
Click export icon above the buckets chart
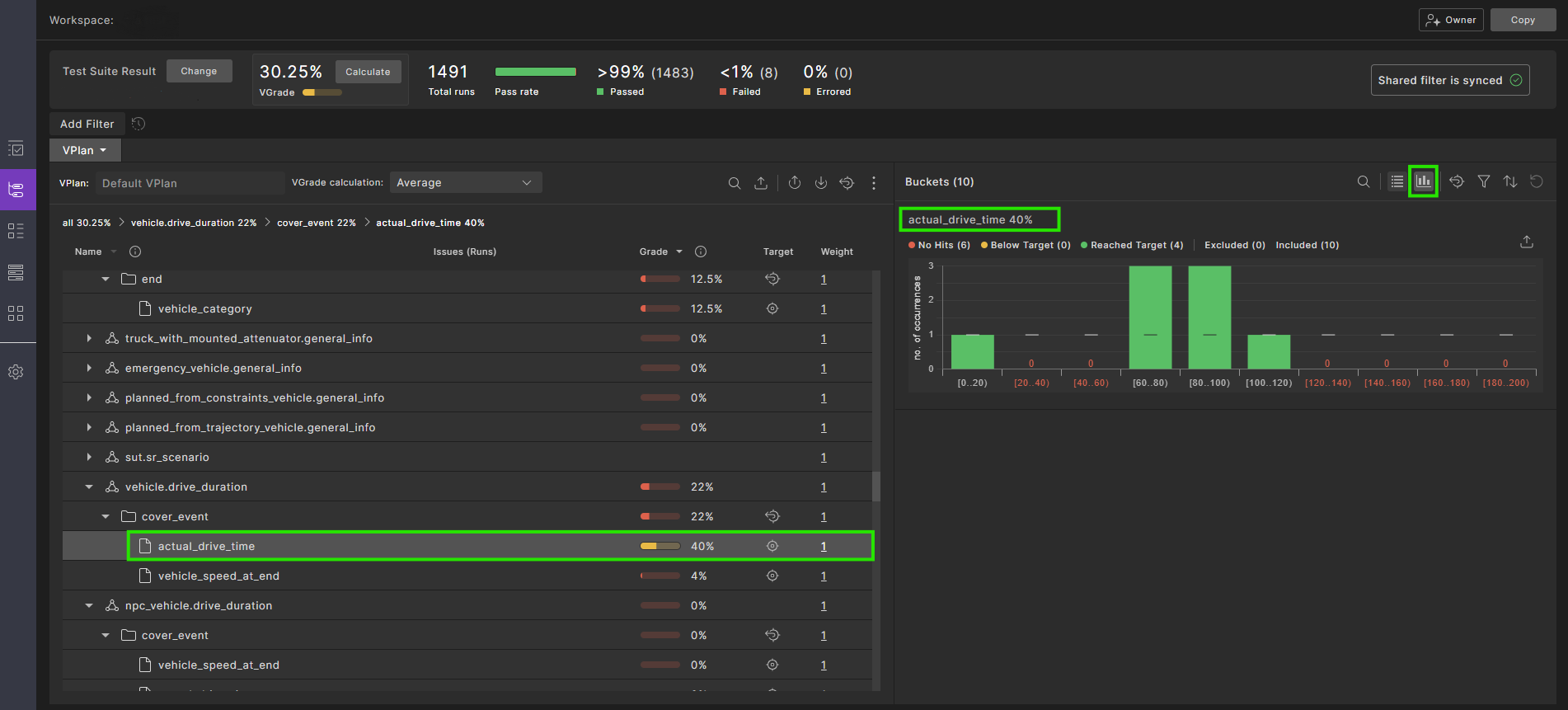click(1527, 242)
